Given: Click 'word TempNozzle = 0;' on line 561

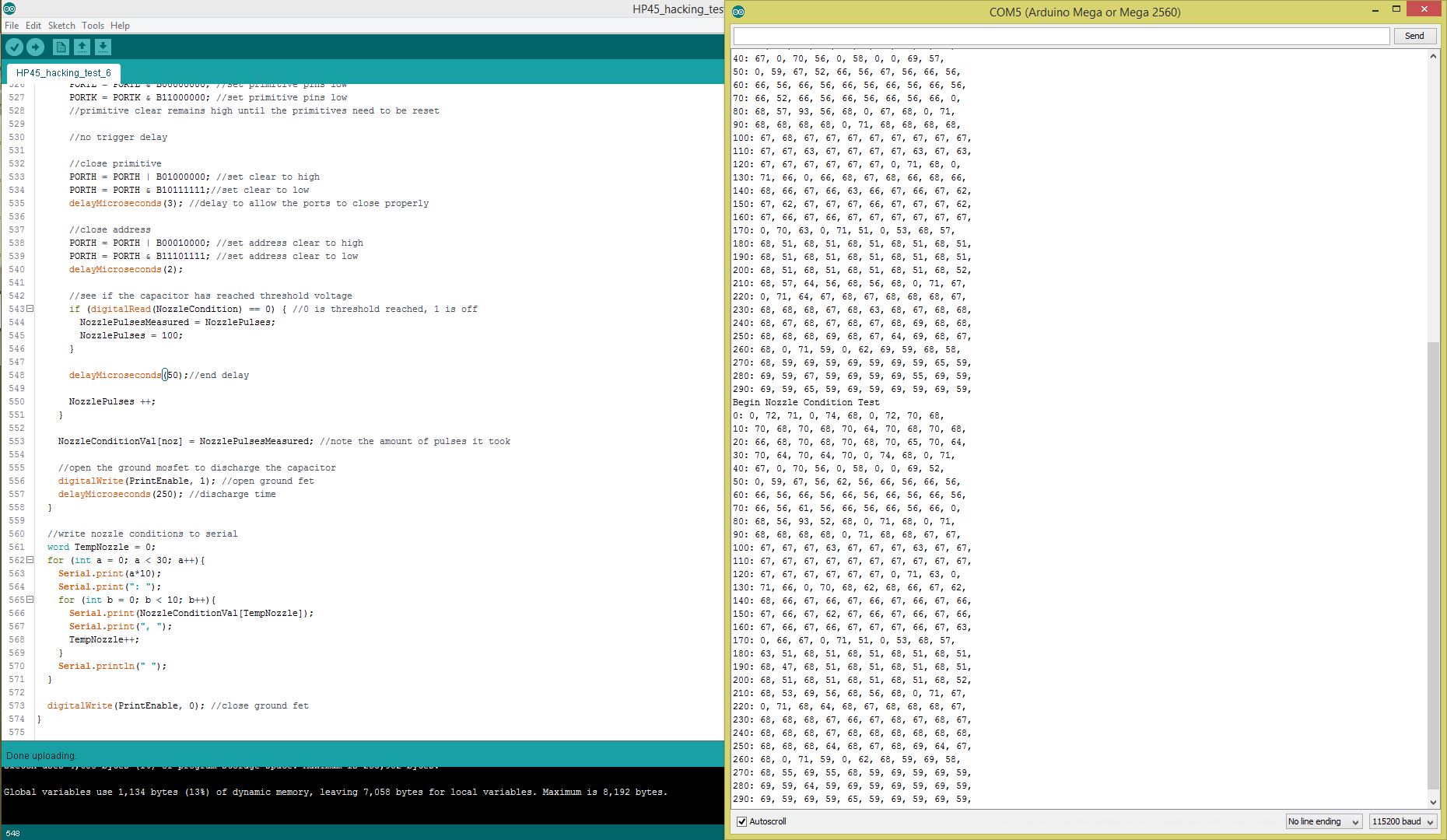Looking at the screenshot, I should click(101, 547).
